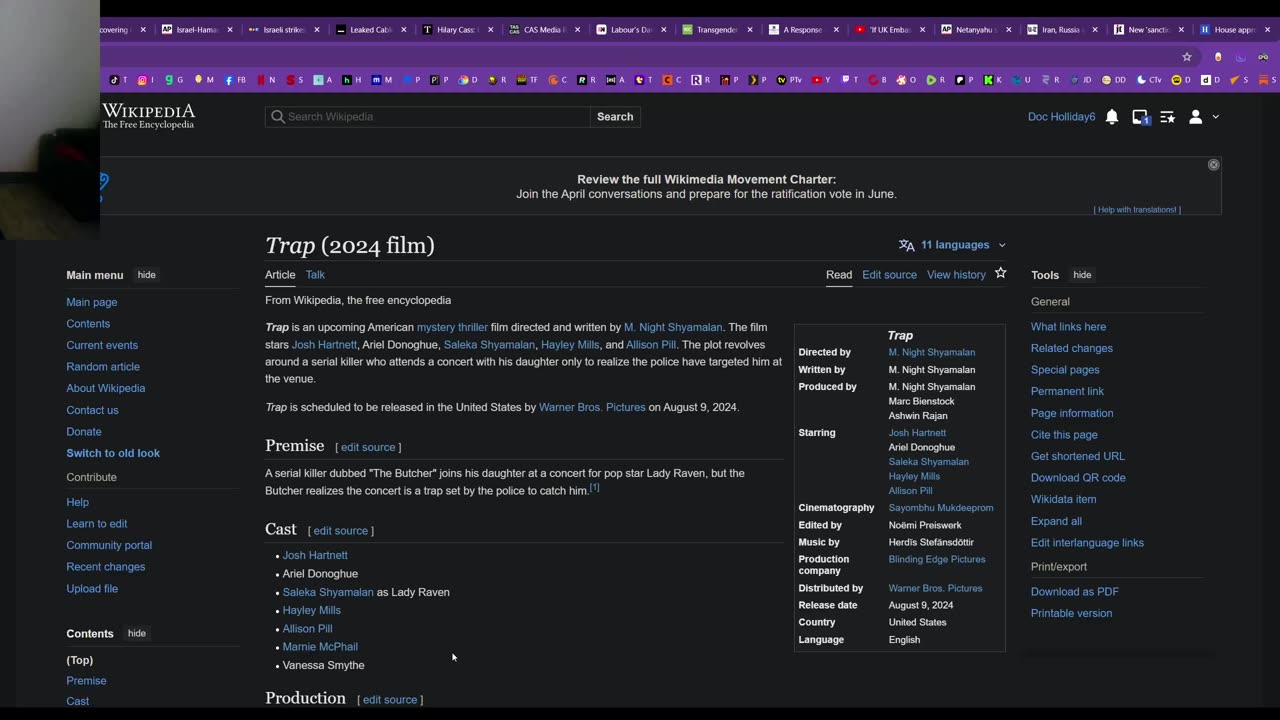Select the Read view tab
1280x720 pixels.
click(839, 275)
